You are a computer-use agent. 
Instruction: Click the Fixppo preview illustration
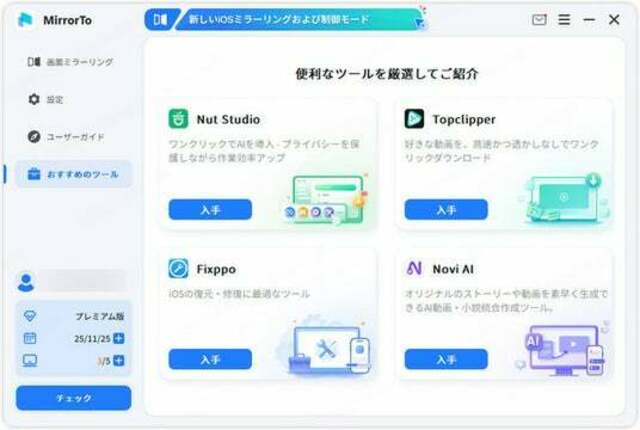(327, 348)
